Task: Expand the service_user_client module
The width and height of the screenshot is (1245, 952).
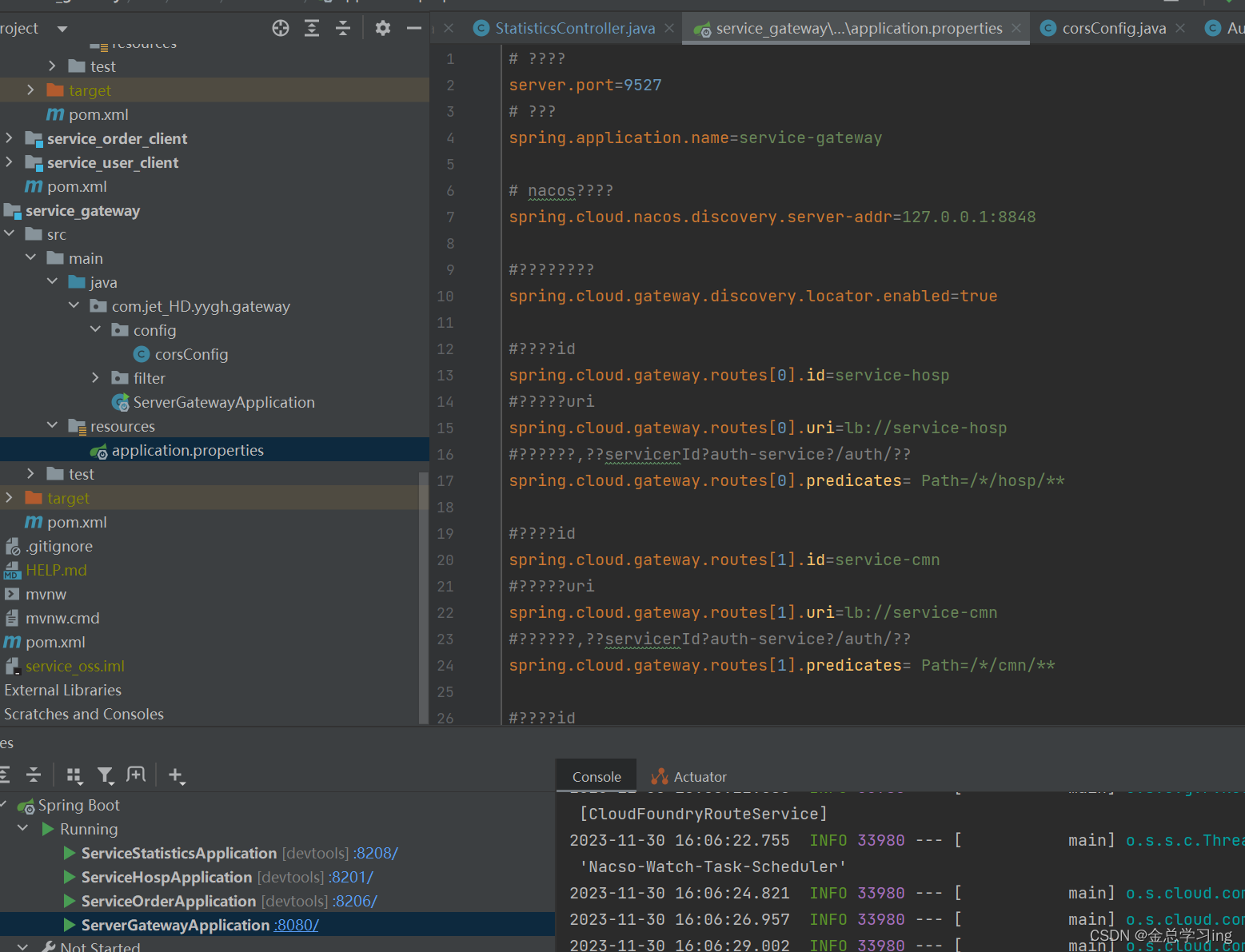Action: pos(9,162)
